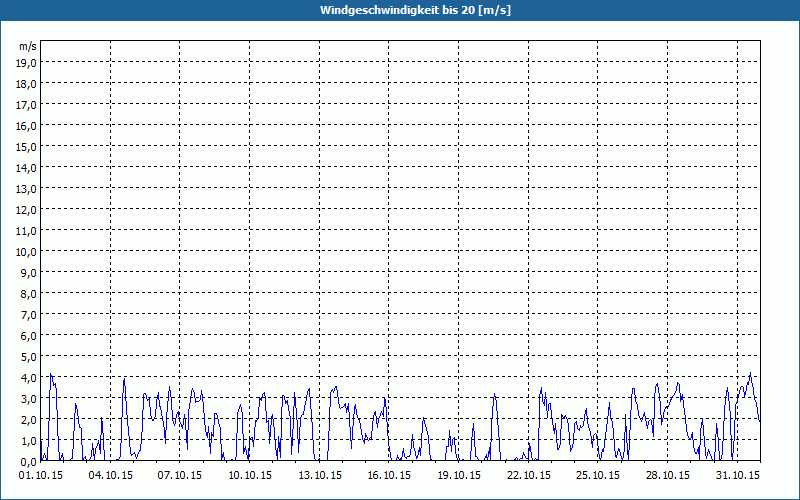Viewport: 800px width, 500px height.
Task: Select the 15,0 y-axis label
Action: (x=28, y=146)
